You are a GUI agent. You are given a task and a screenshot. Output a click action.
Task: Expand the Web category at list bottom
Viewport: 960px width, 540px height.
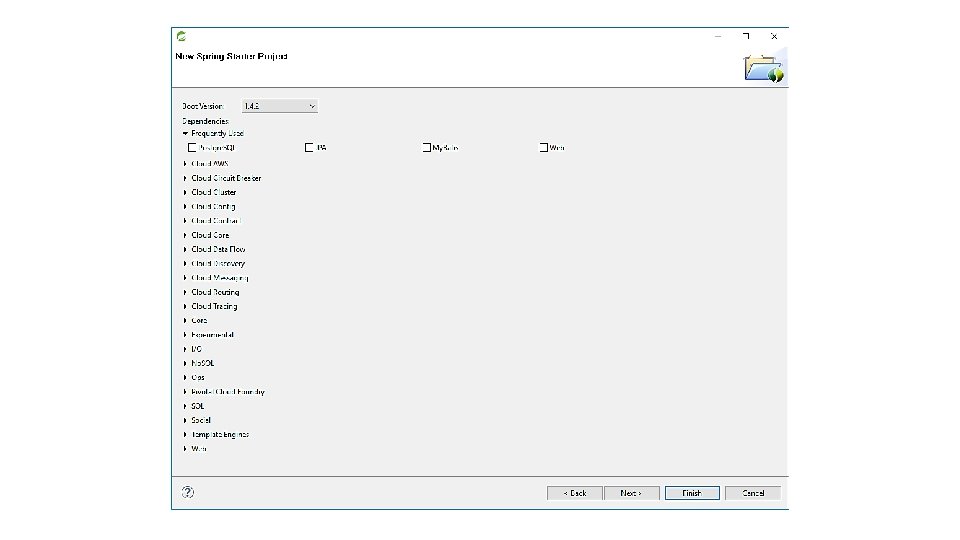click(185, 449)
